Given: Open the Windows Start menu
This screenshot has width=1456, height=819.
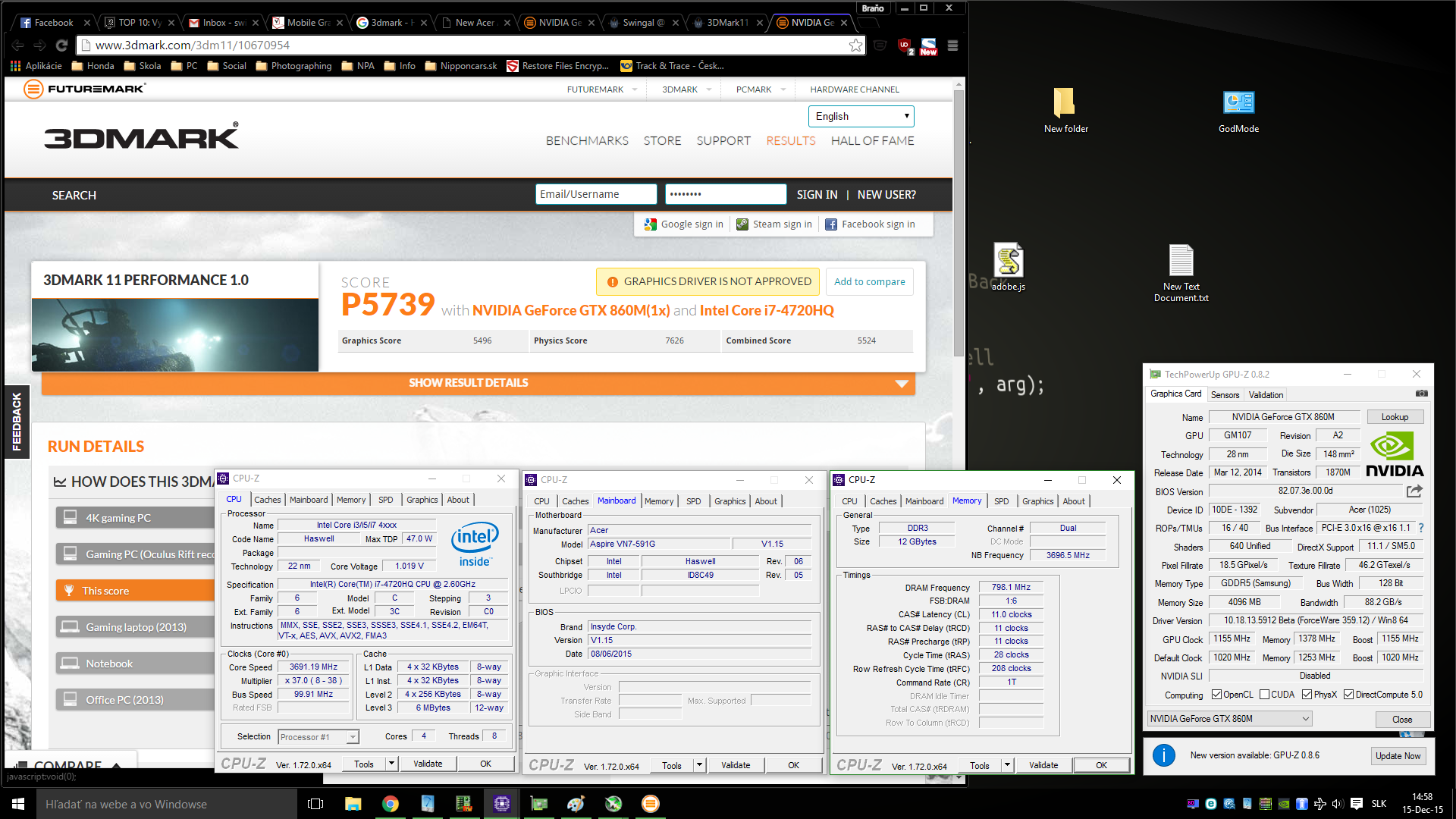Looking at the screenshot, I should [18, 804].
